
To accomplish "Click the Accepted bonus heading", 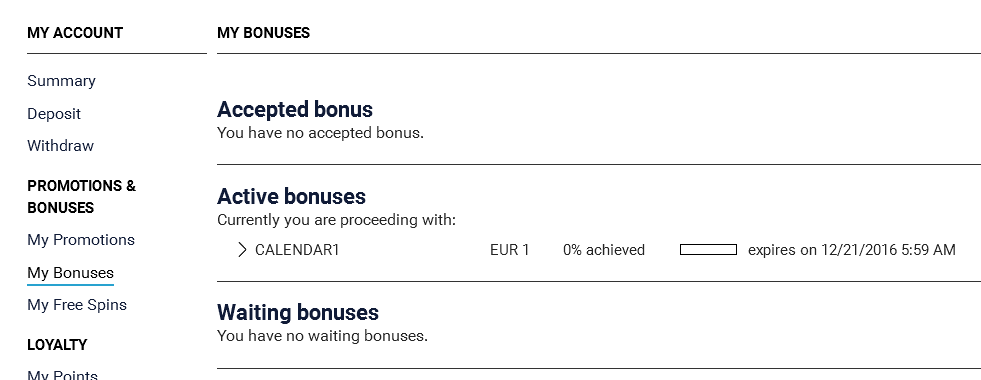I will point(295,110).
